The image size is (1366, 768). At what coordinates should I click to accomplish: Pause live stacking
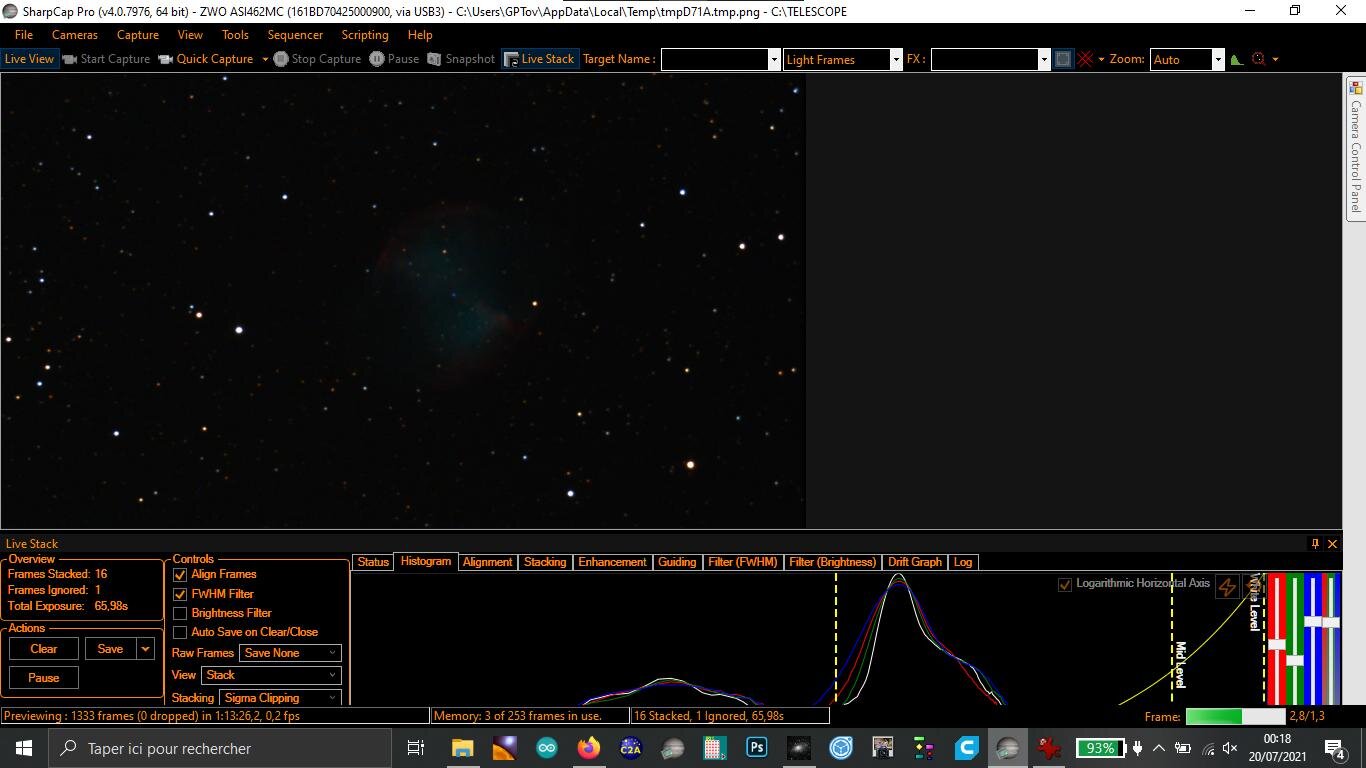44,678
